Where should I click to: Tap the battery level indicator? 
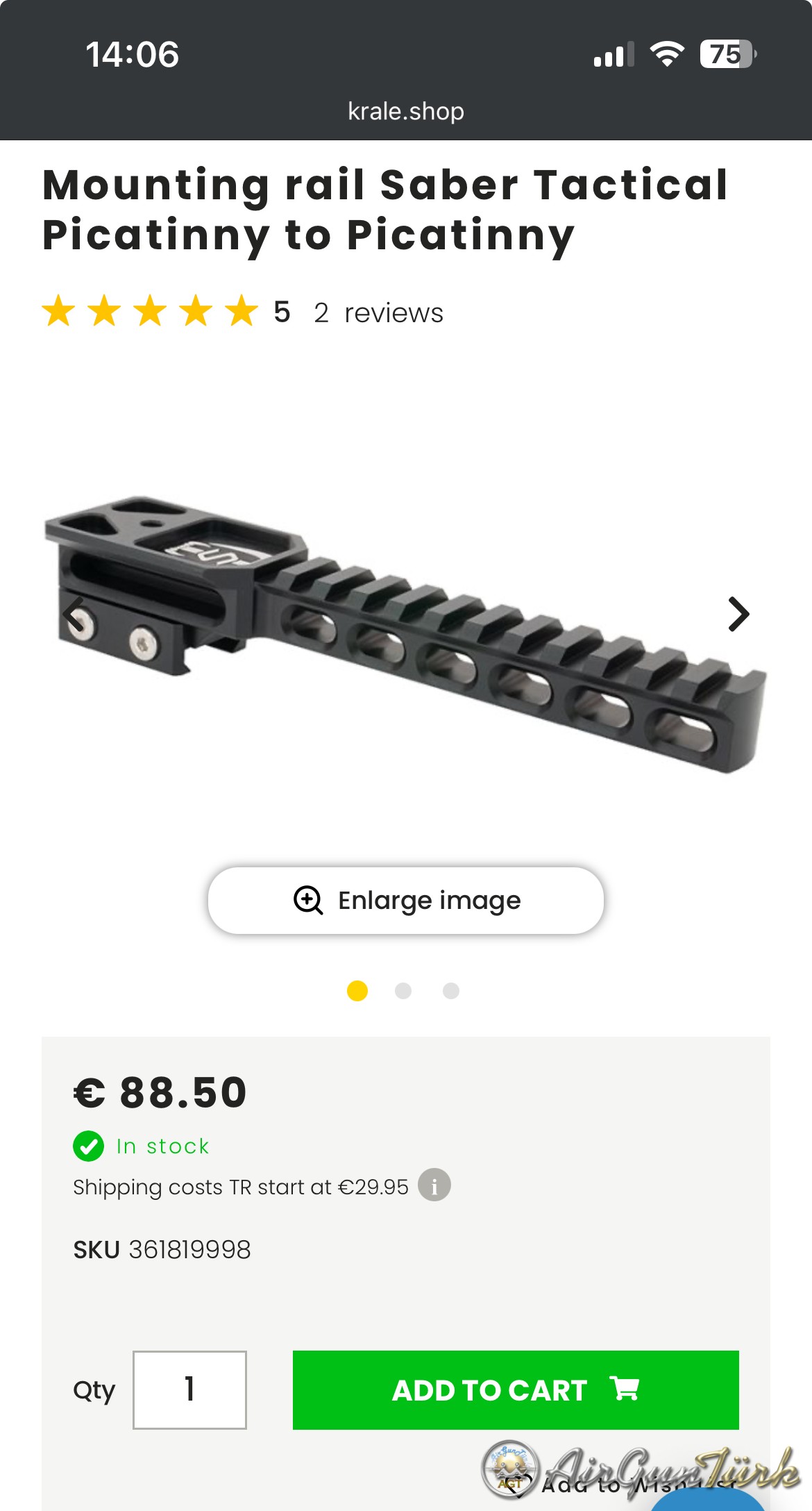727,54
